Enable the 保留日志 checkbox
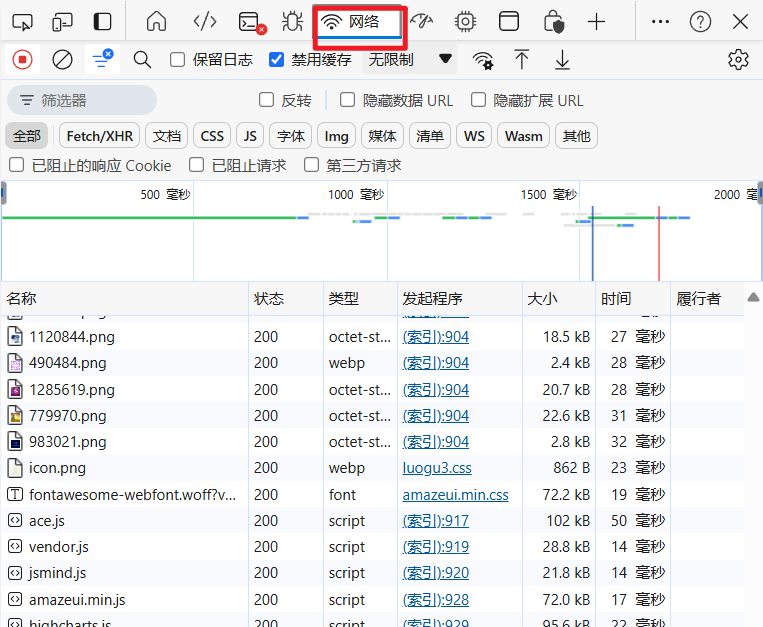Screen dimensions: 763x627 178,60
